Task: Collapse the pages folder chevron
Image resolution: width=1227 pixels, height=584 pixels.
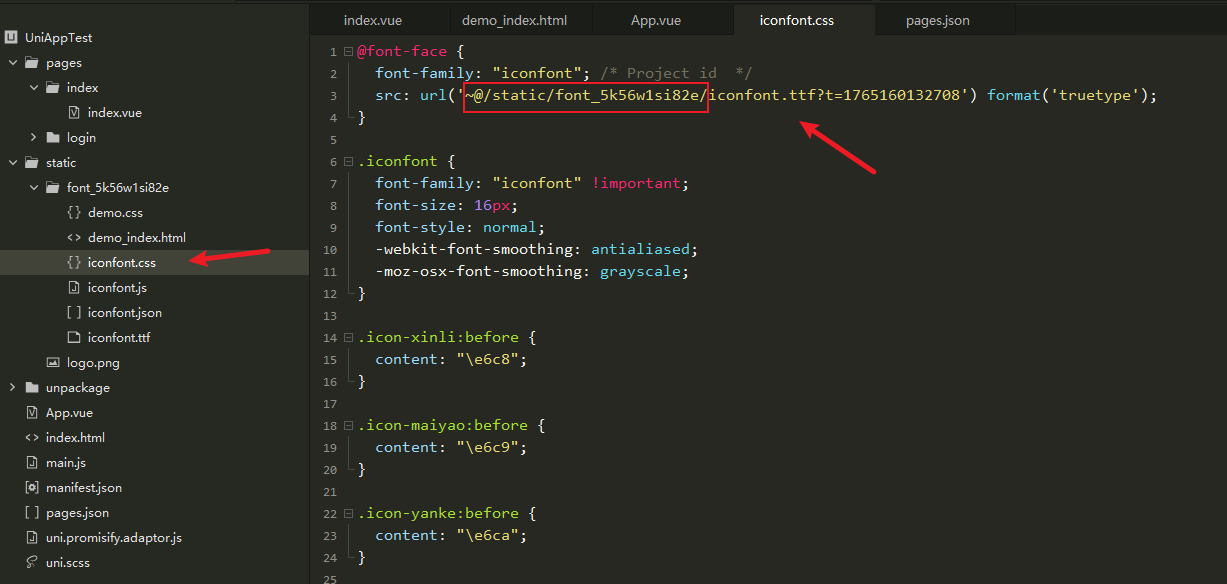Action: click(12, 62)
